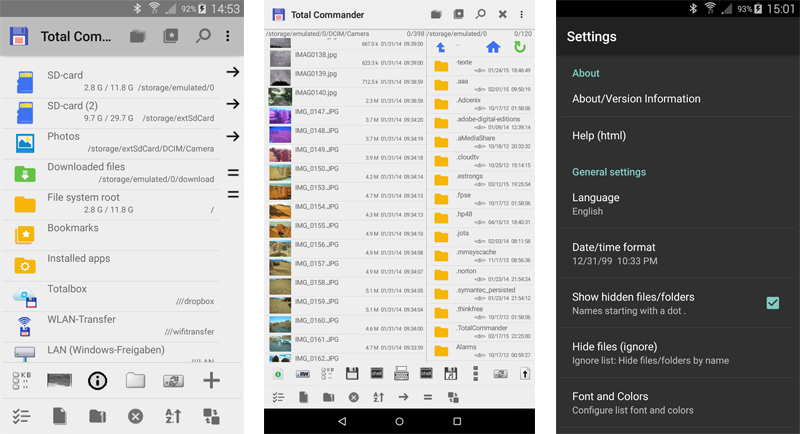Select IMAG0140.jpg thumbnail in Camera pane
Image resolution: width=800 pixels, height=434 pixels.
(280, 96)
